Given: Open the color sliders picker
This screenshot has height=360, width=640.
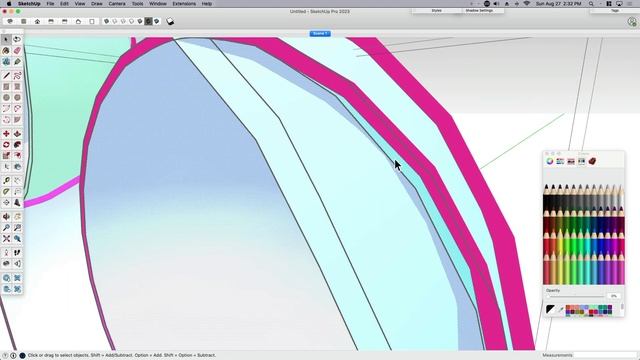Looking at the screenshot, I should [560, 161].
